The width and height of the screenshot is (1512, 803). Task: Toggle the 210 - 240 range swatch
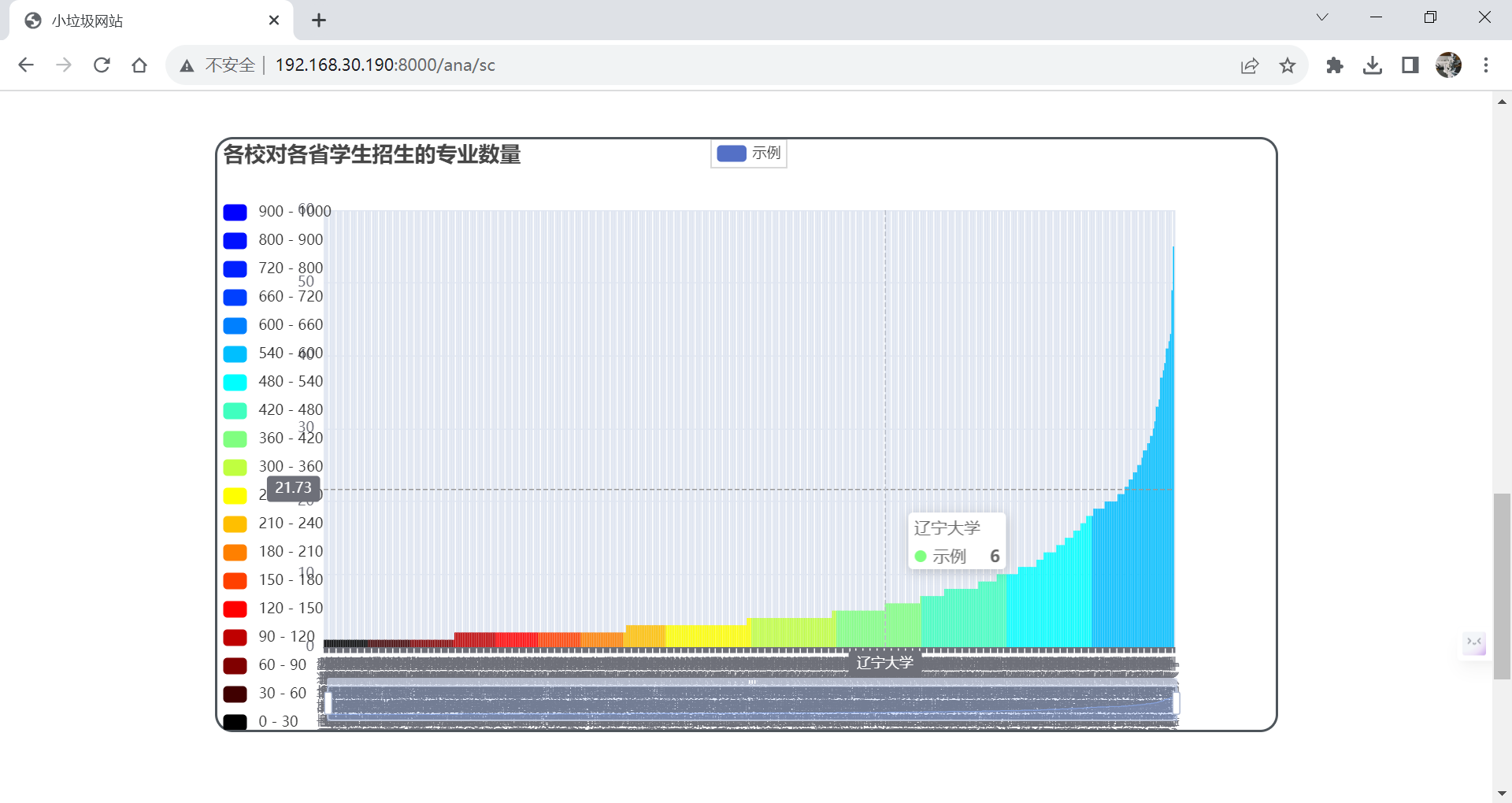(235, 524)
